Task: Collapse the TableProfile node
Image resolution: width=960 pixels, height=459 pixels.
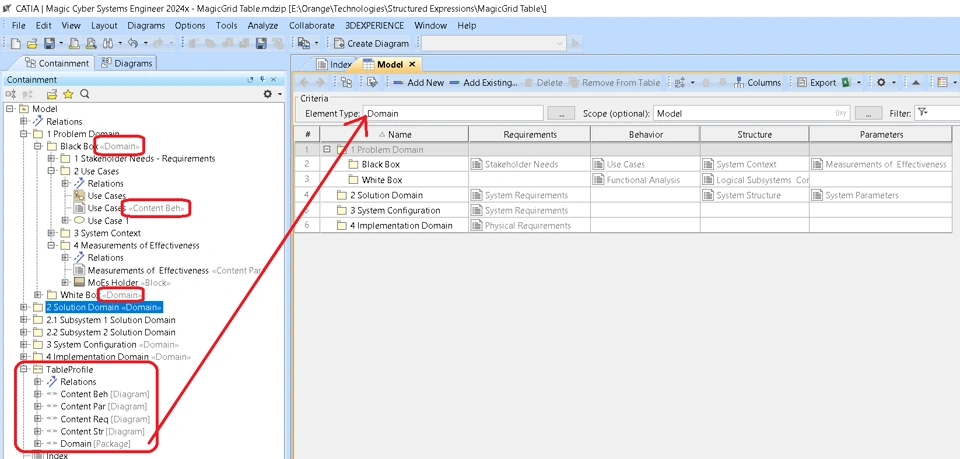Action: [23, 369]
